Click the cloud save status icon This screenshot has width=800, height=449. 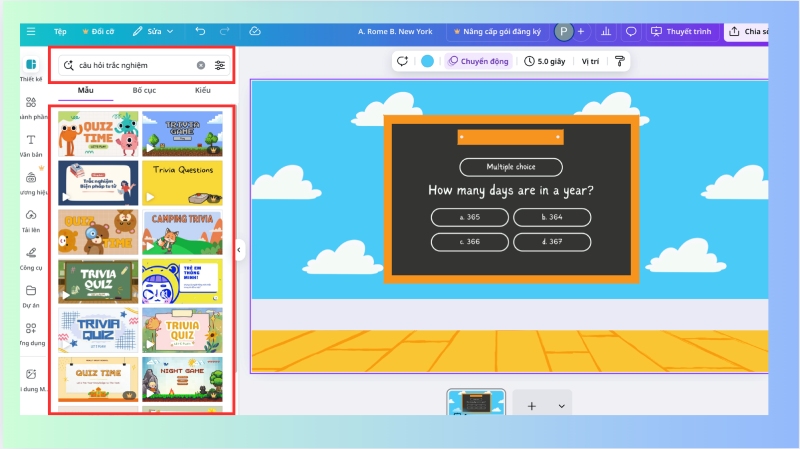click(255, 31)
